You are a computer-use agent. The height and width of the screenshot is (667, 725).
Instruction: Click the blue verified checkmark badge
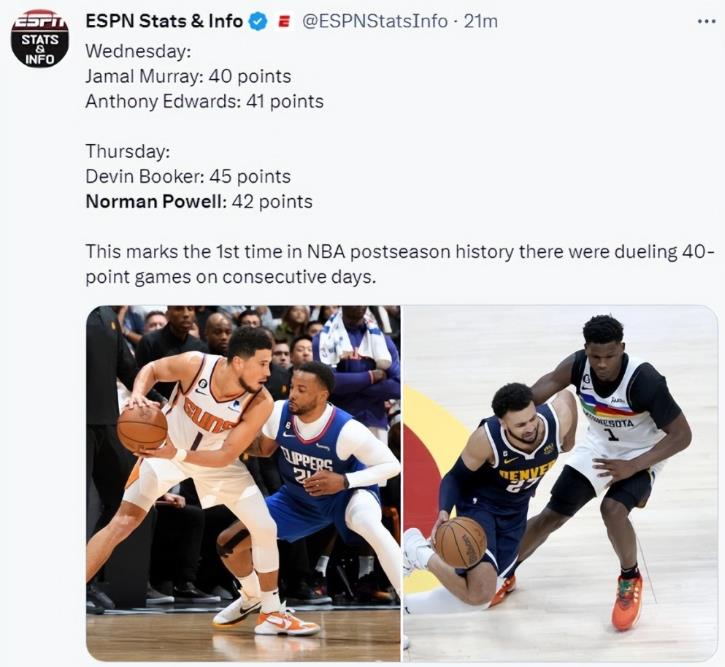(258, 22)
